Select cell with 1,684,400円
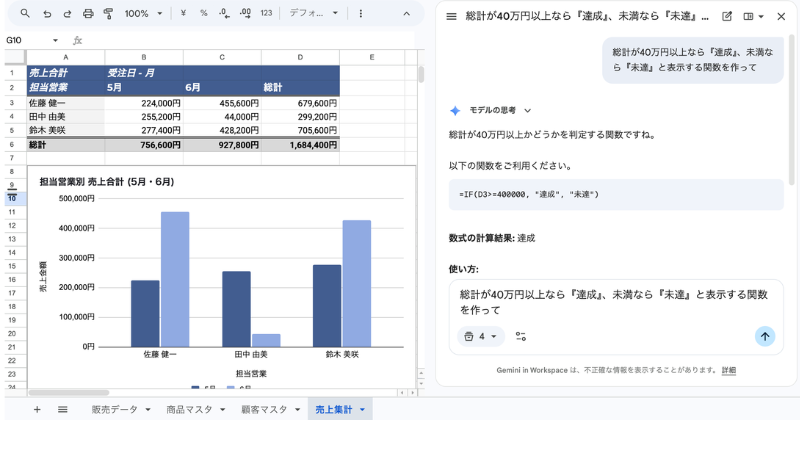The image size is (800, 450). coord(300,145)
